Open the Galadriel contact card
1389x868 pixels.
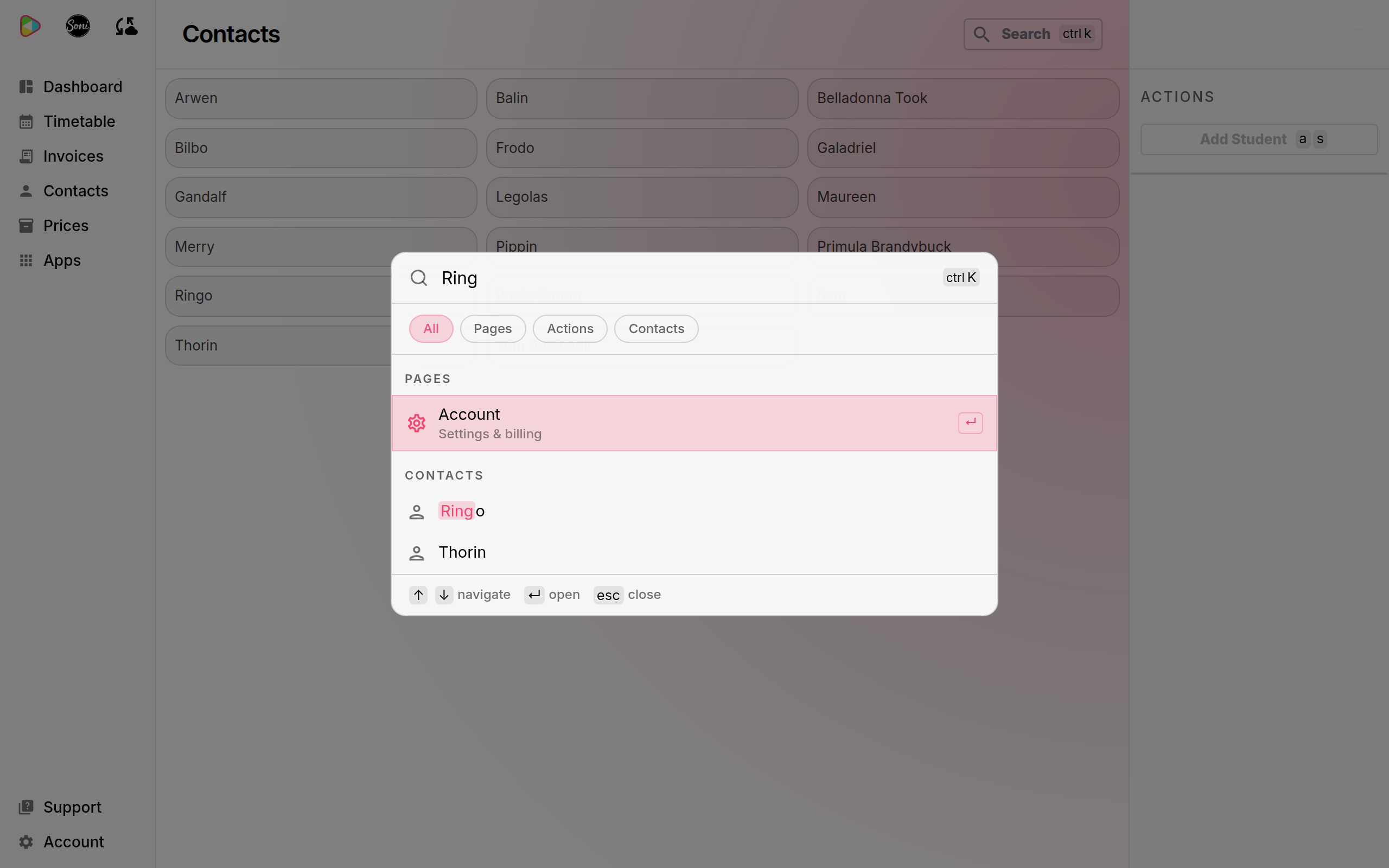coord(963,148)
